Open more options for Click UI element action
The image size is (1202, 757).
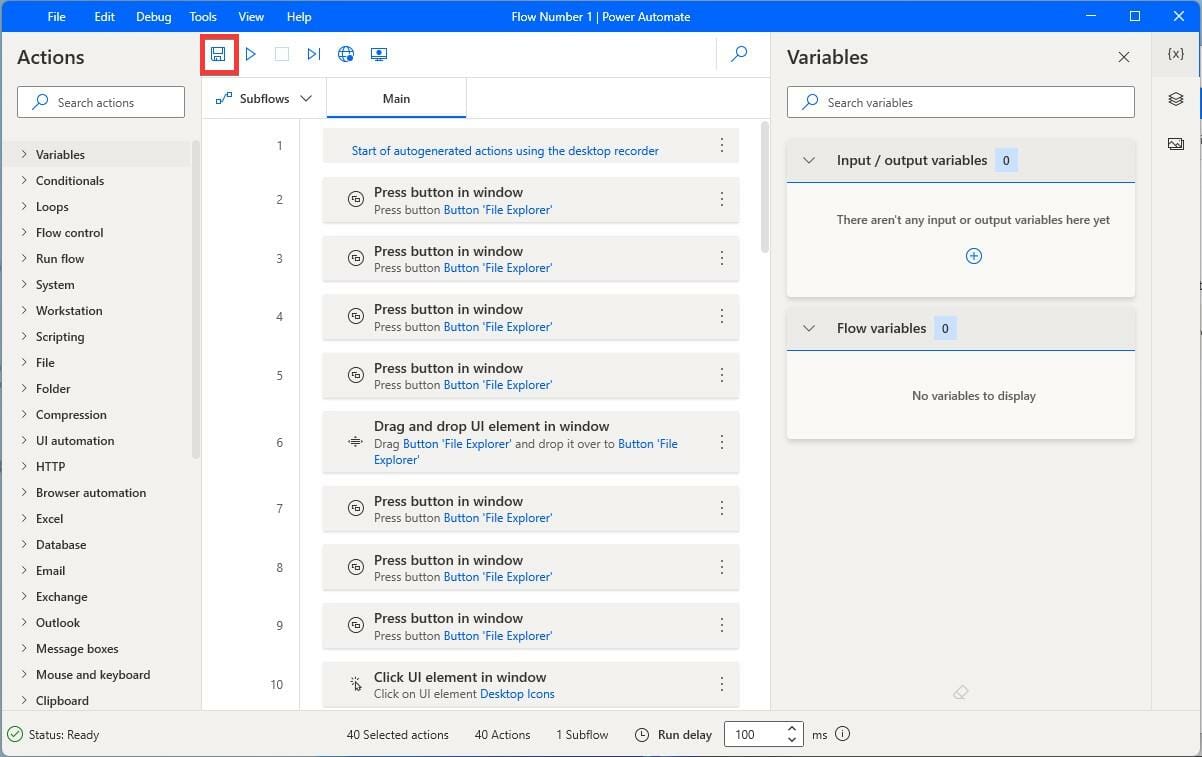(722, 684)
